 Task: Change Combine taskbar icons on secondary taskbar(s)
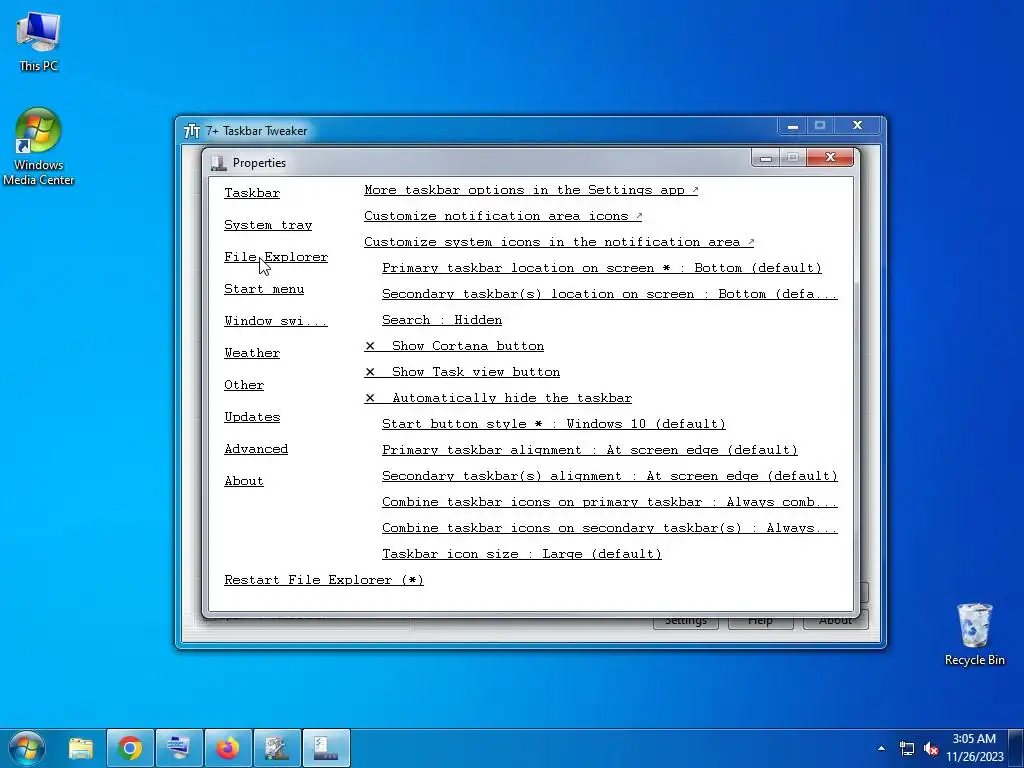click(610, 528)
